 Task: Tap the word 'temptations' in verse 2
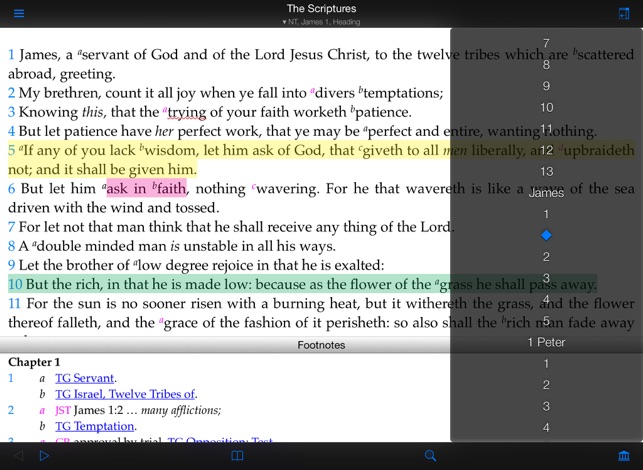(403, 93)
